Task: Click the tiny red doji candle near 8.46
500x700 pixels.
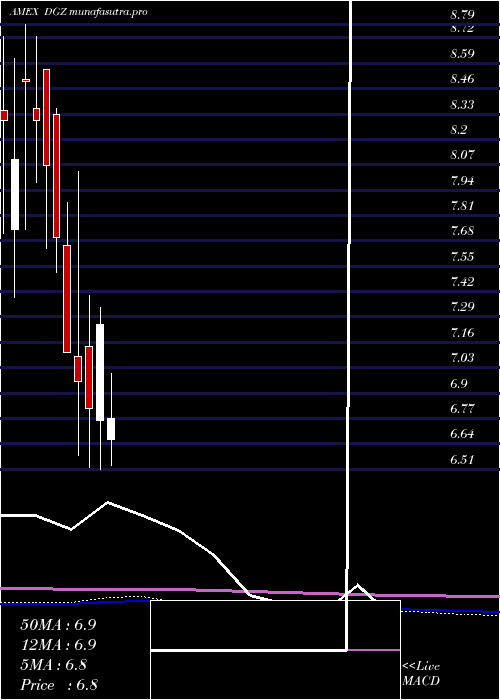Action: click(x=26, y=80)
